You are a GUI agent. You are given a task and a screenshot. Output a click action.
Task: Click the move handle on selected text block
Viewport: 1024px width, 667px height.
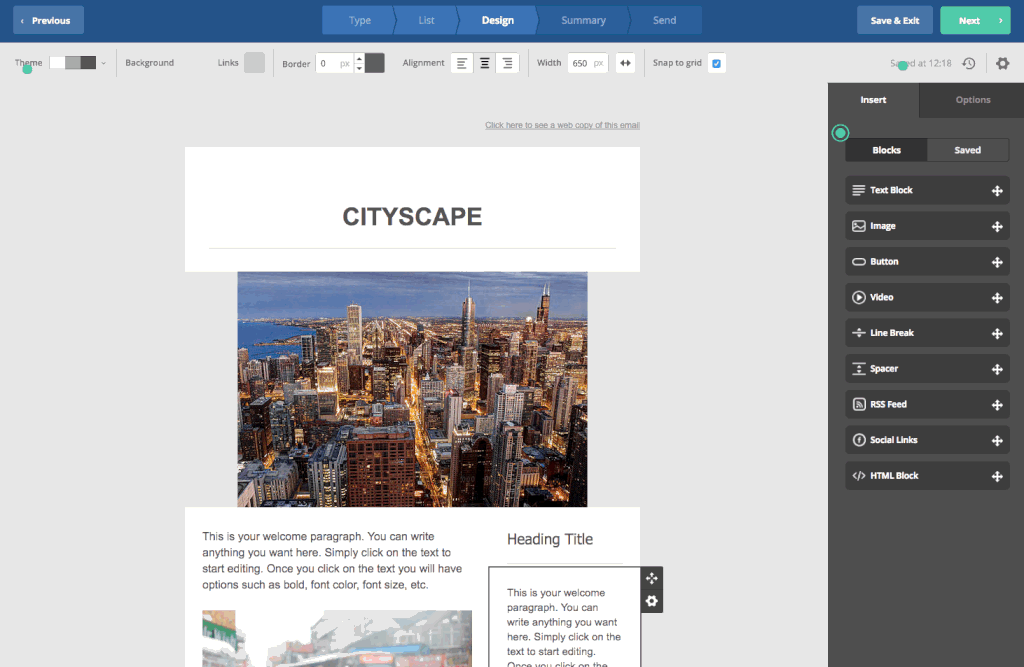(x=652, y=578)
